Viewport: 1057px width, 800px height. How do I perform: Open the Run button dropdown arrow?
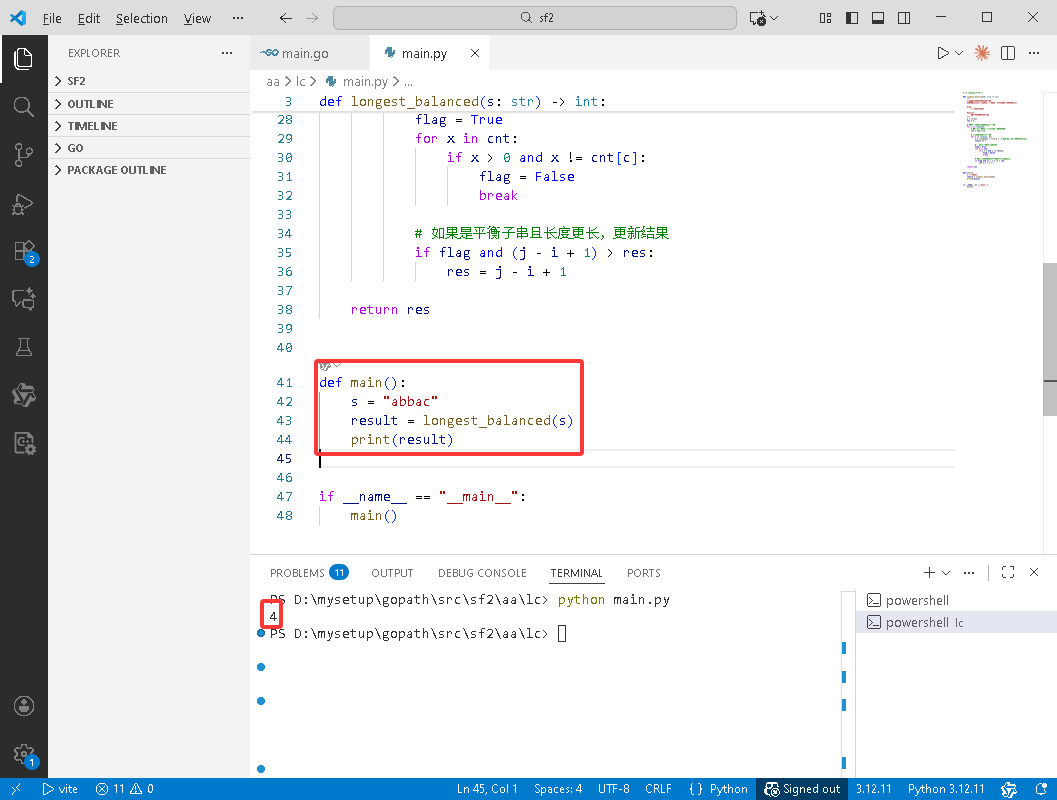(x=959, y=53)
